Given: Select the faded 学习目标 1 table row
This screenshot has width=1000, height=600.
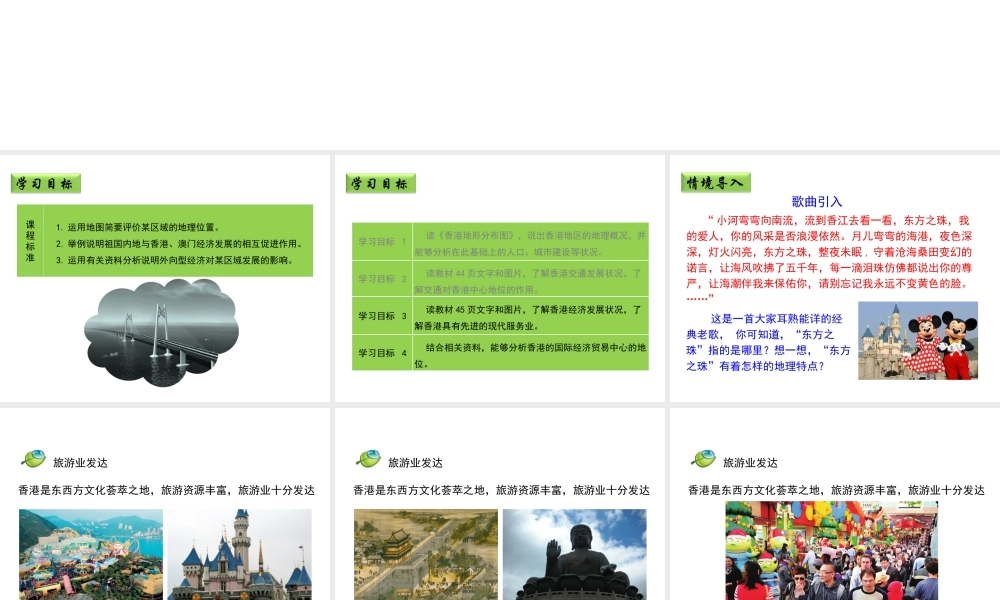Looking at the screenshot, I should [500, 241].
